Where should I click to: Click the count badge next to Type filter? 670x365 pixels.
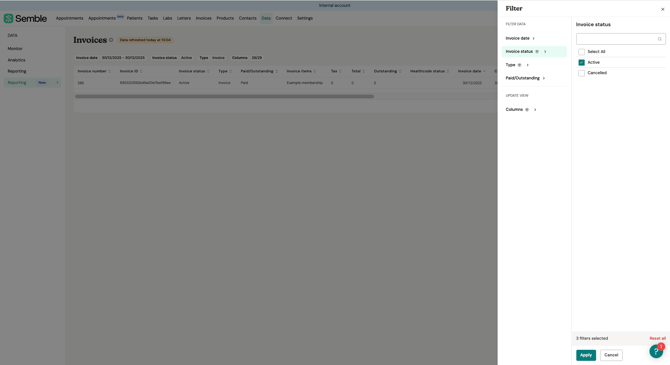519,65
